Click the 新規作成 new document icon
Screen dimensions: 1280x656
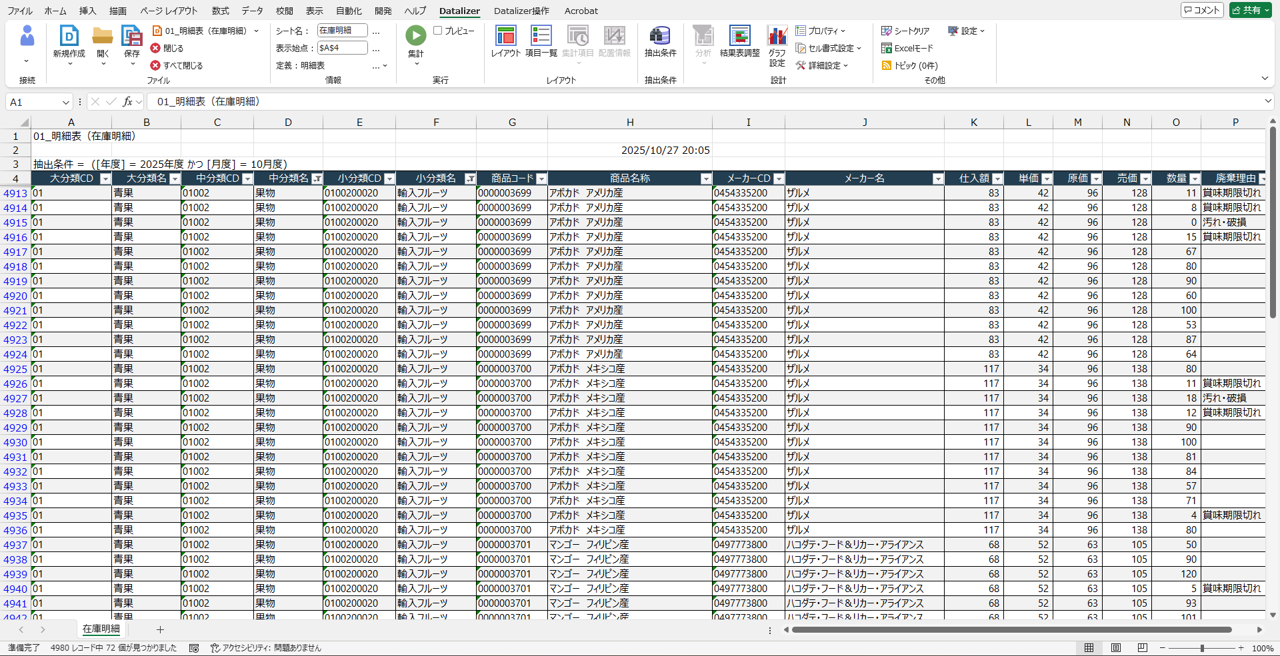[x=69, y=37]
